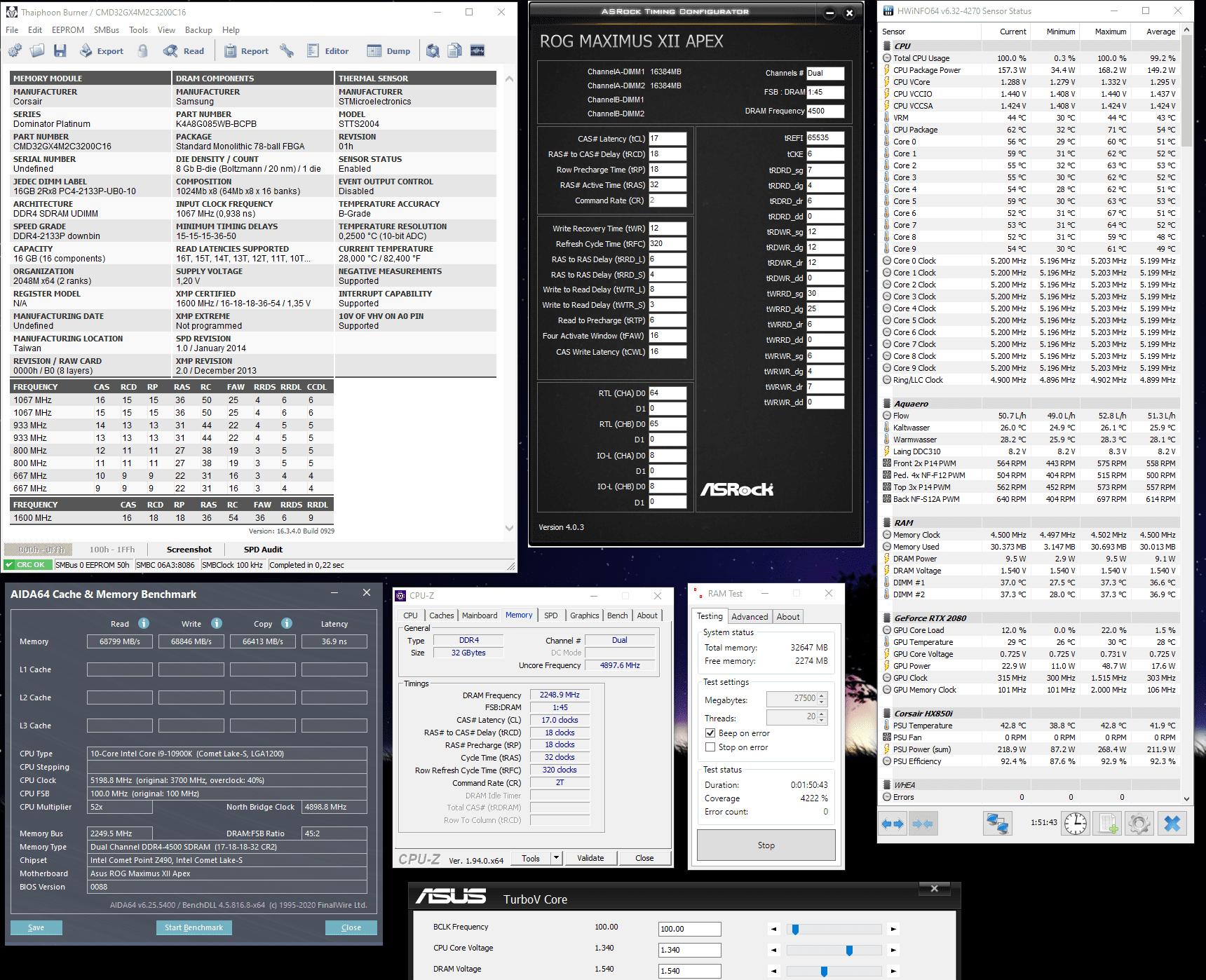Click the Channels # Dual field in Timing Configurator
This screenshot has width=1206, height=980.
(x=825, y=73)
